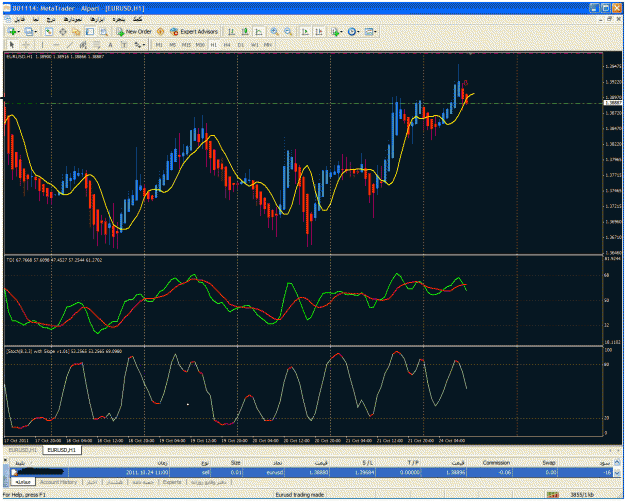Open the پنجره (Window) menu
Screen dimensions: 625x501
[118, 19]
